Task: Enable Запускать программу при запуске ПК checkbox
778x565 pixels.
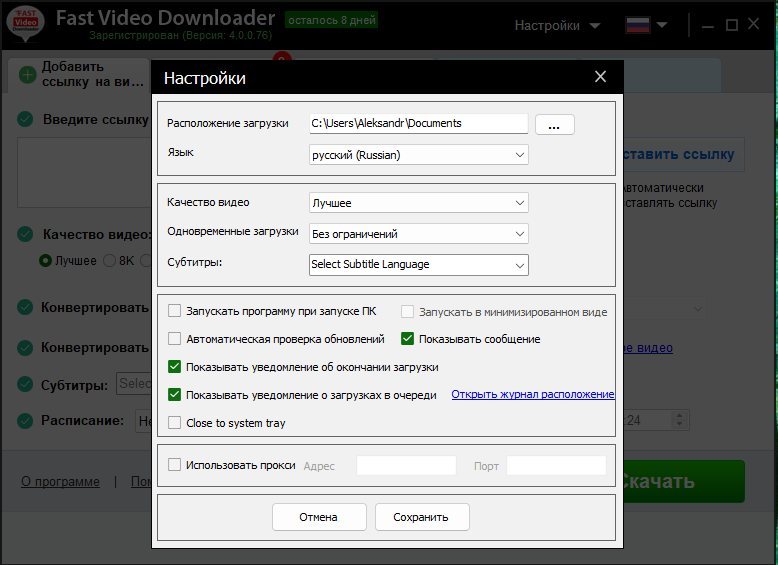Action: [x=175, y=311]
